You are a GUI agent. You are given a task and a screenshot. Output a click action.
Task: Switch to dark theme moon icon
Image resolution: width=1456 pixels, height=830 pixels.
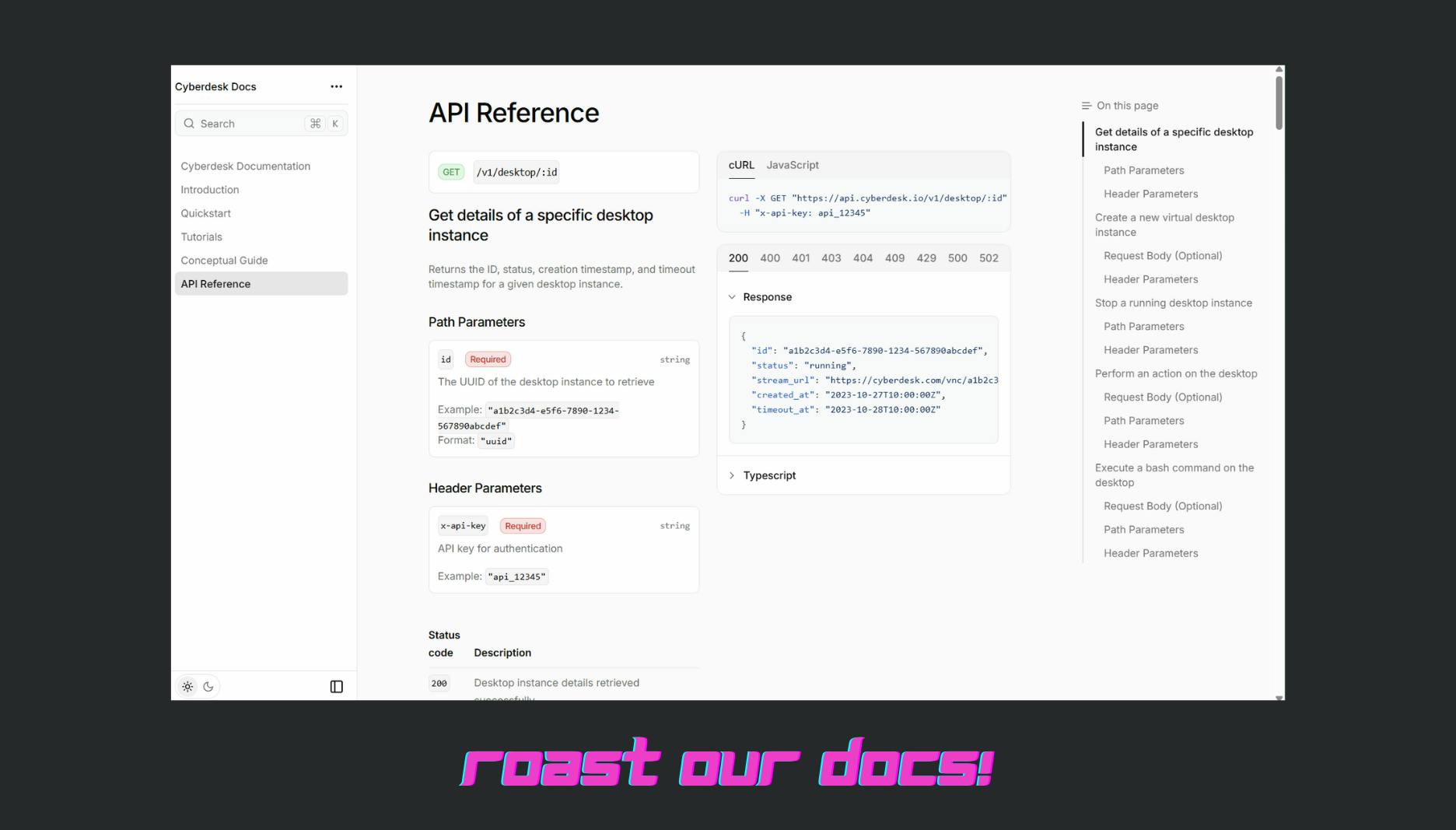208,687
